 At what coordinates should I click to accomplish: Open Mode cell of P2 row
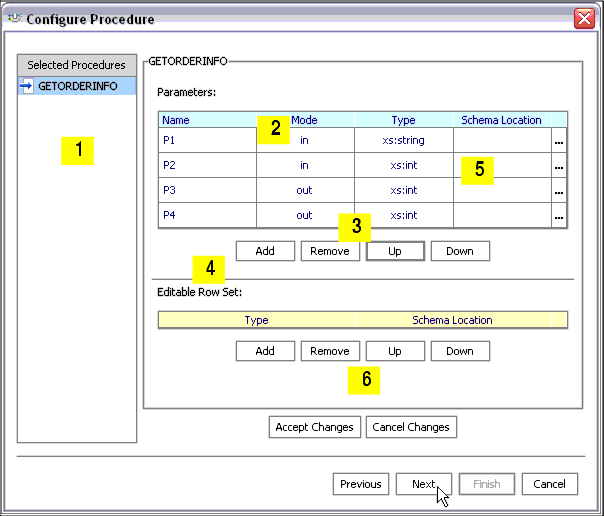(x=305, y=165)
